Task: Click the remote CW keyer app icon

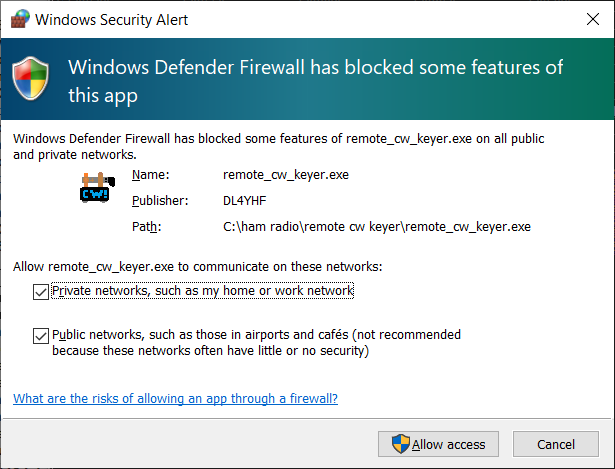Action: click(x=97, y=188)
